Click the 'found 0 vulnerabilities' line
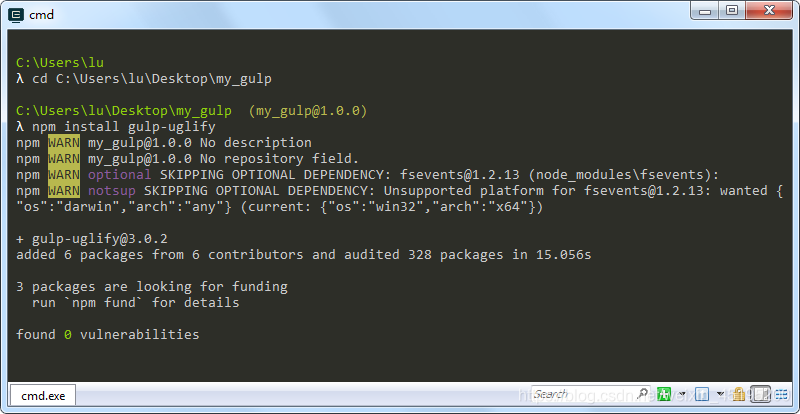Viewport: 800px width, 414px height. (108, 335)
